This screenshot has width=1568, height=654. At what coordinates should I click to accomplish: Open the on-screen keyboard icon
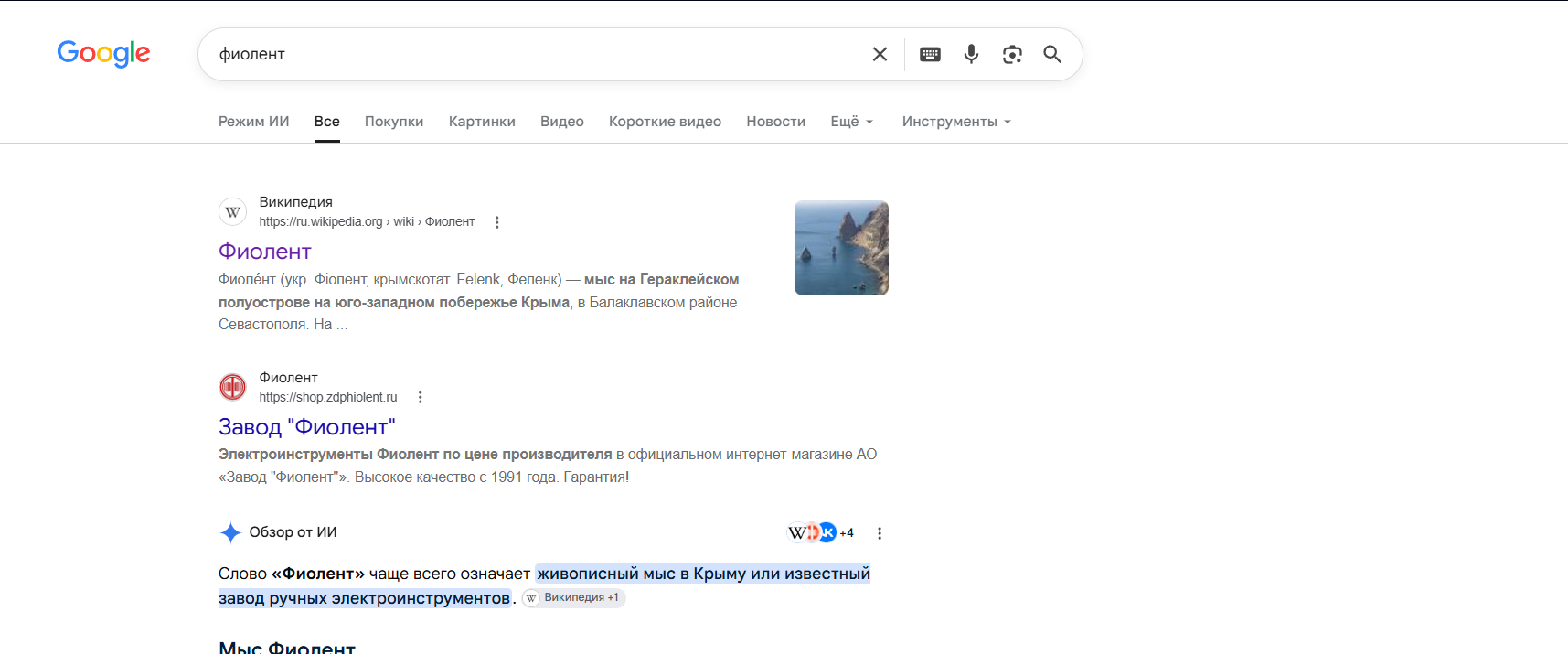pyautogui.click(x=930, y=54)
